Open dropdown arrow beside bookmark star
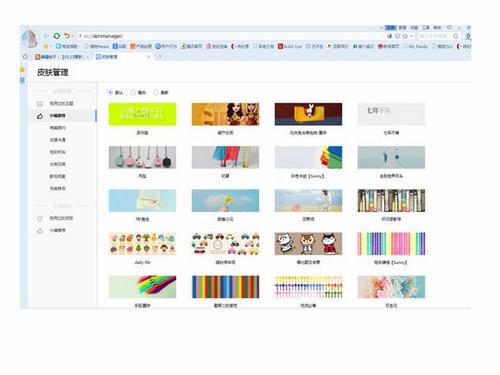Screen dimensions: 500x375 412,36
